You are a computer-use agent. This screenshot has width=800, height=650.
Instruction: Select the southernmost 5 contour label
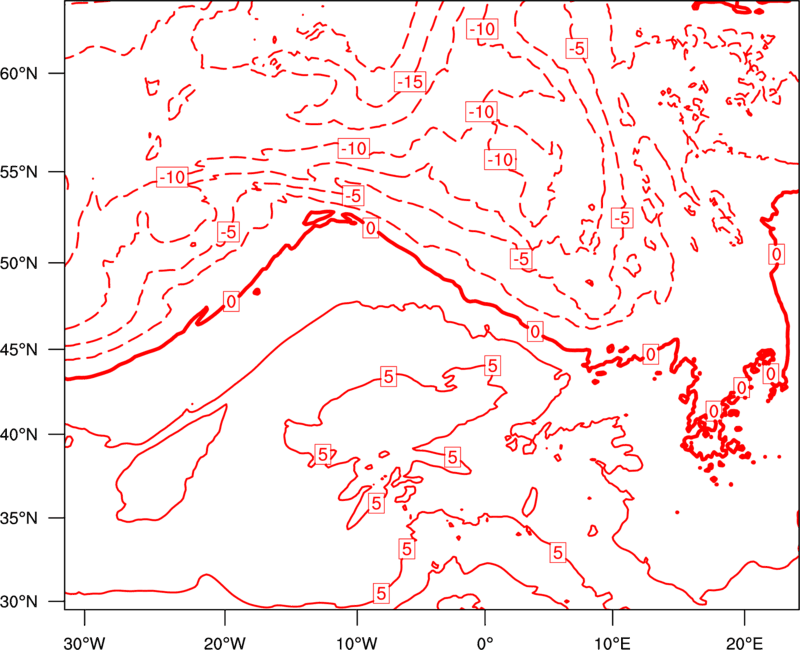[x=381, y=593]
